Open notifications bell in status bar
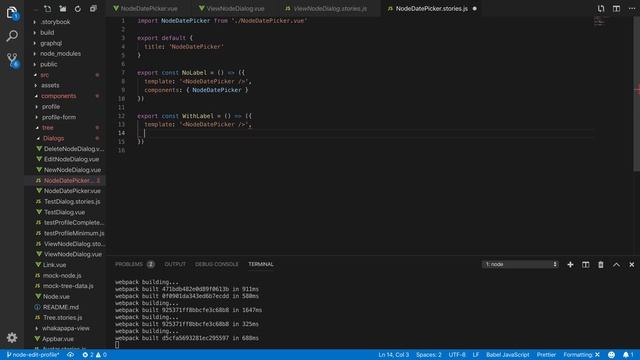Screen dimensions: 640x360 tap(628, 355)
